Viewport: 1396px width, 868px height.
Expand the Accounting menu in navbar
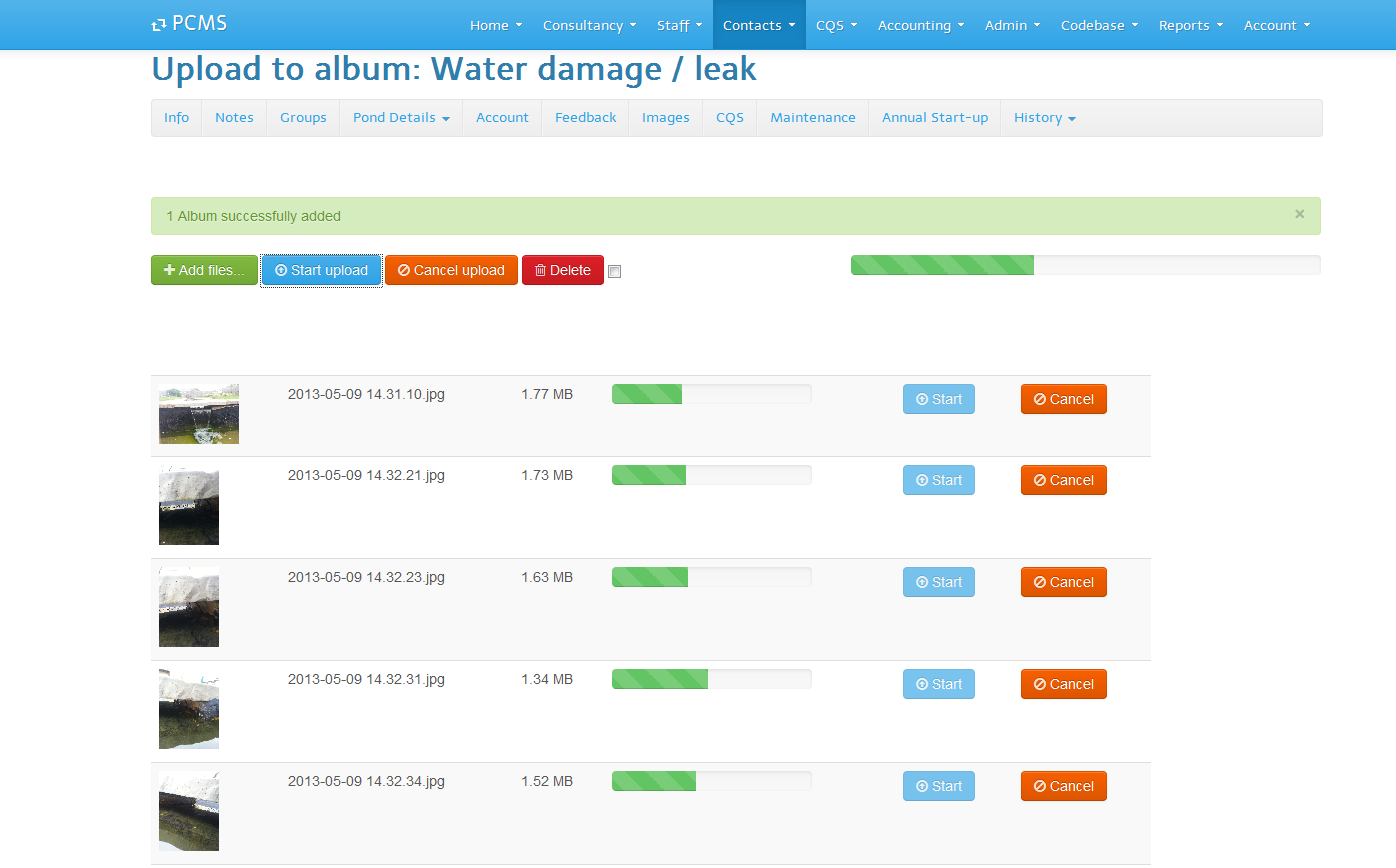pyautogui.click(x=920, y=25)
